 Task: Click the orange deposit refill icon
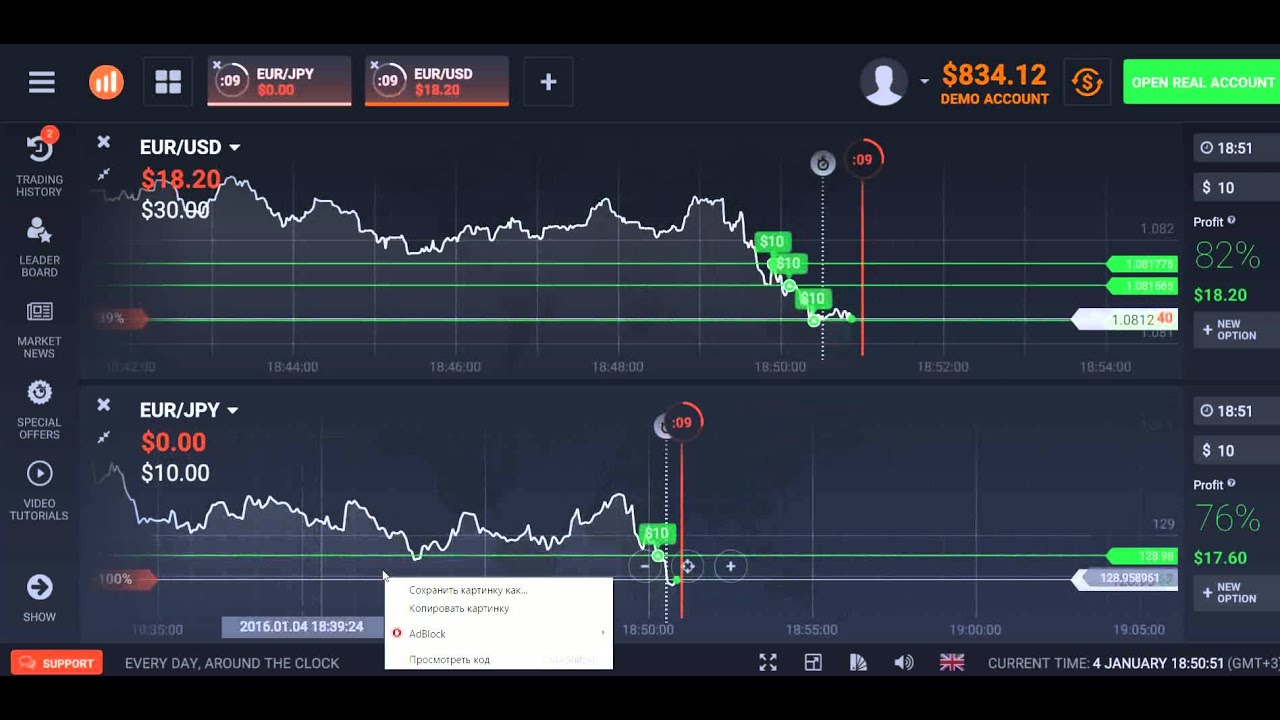1087,82
